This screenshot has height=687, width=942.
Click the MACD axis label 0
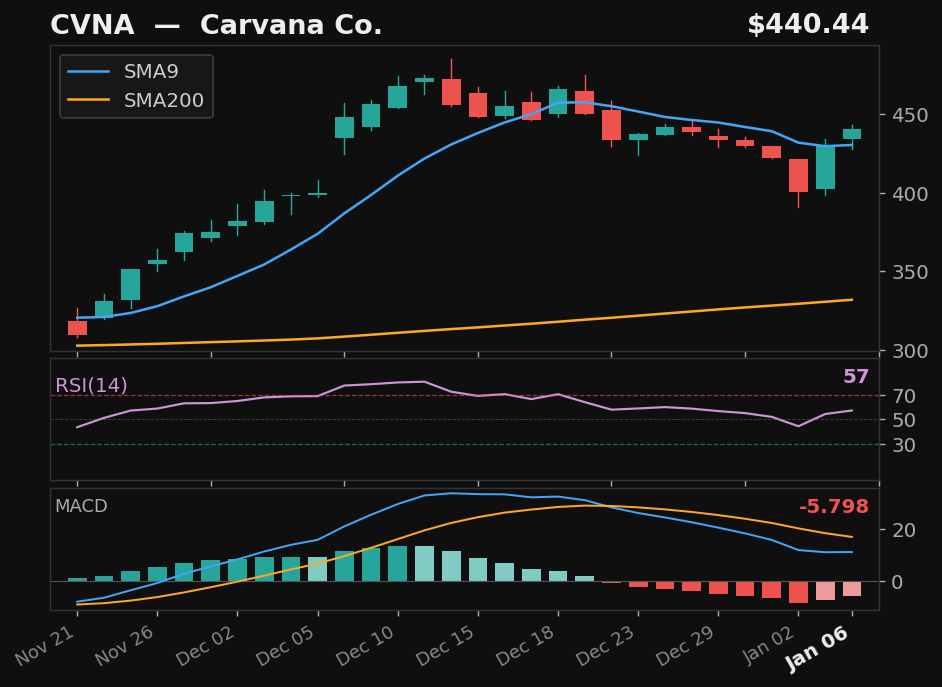pos(898,582)
